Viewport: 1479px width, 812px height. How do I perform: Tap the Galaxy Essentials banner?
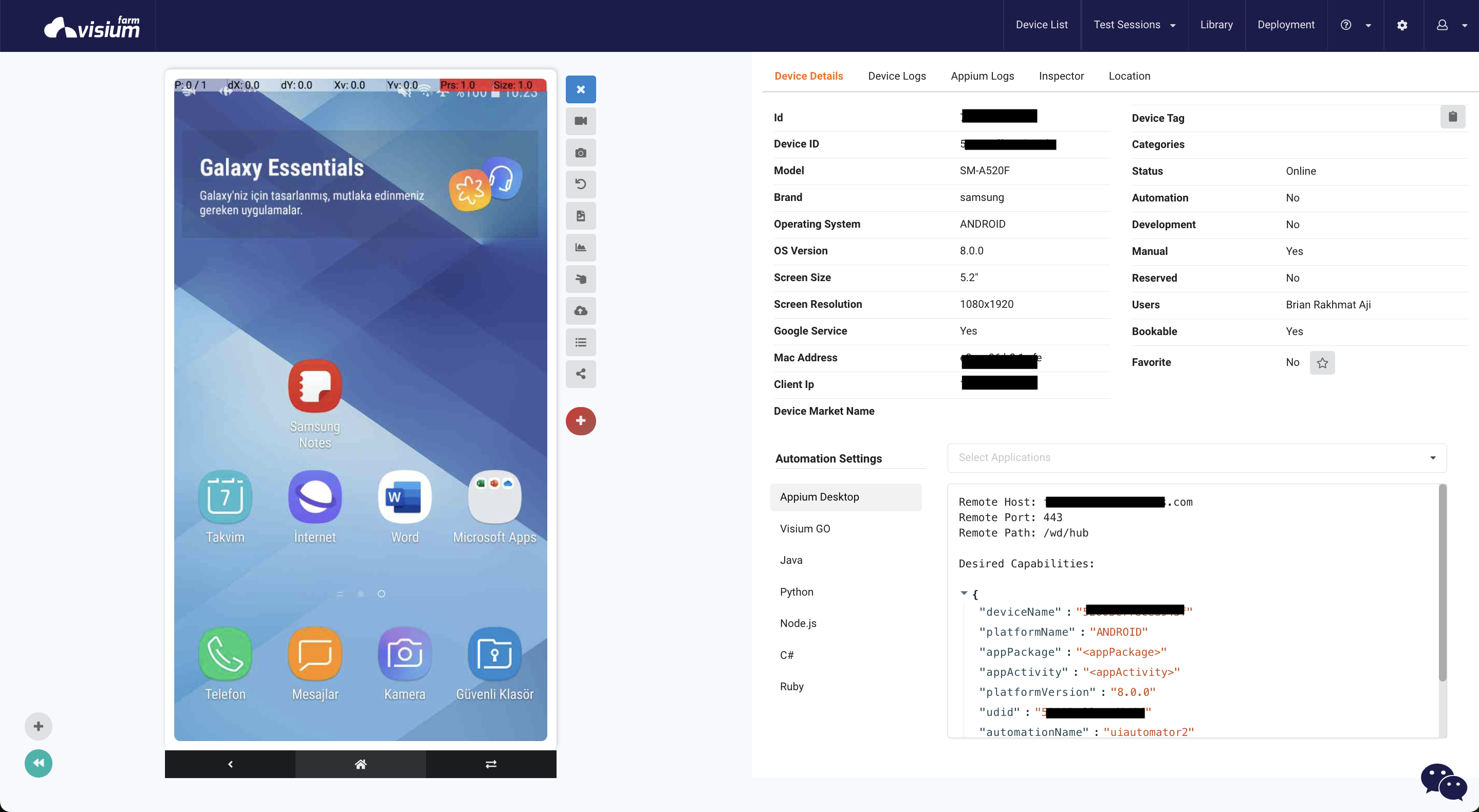click(x=360, y=184)
